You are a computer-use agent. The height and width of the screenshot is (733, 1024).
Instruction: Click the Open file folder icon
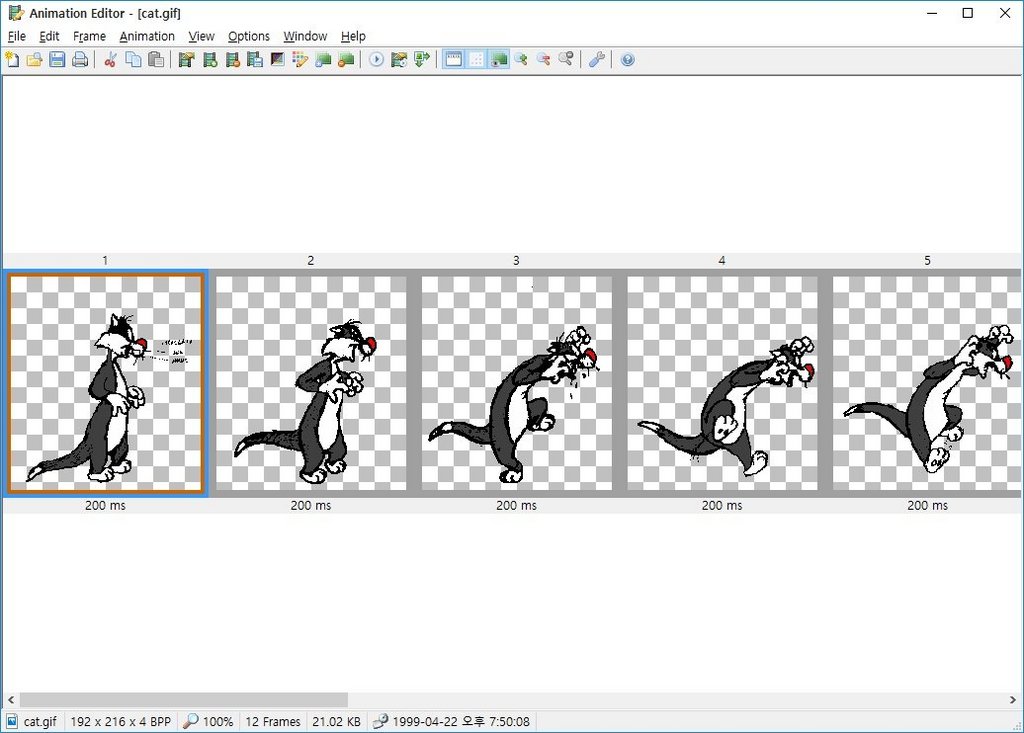34,59
